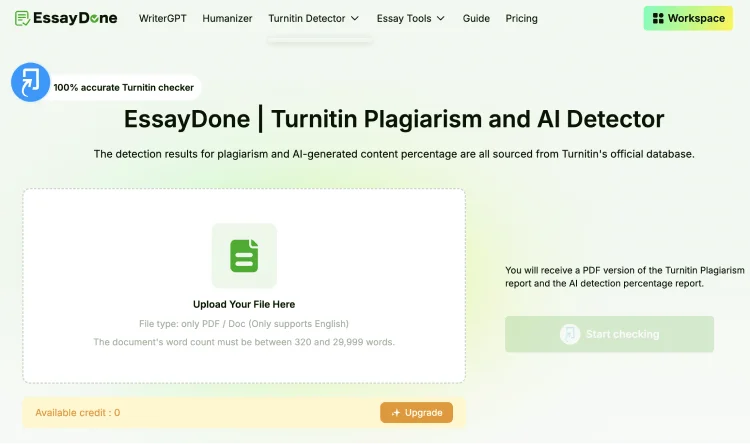Go to the Pricing page
This screenshot has width=750, height=444.
pyautogui.click(x=521, y=18)
